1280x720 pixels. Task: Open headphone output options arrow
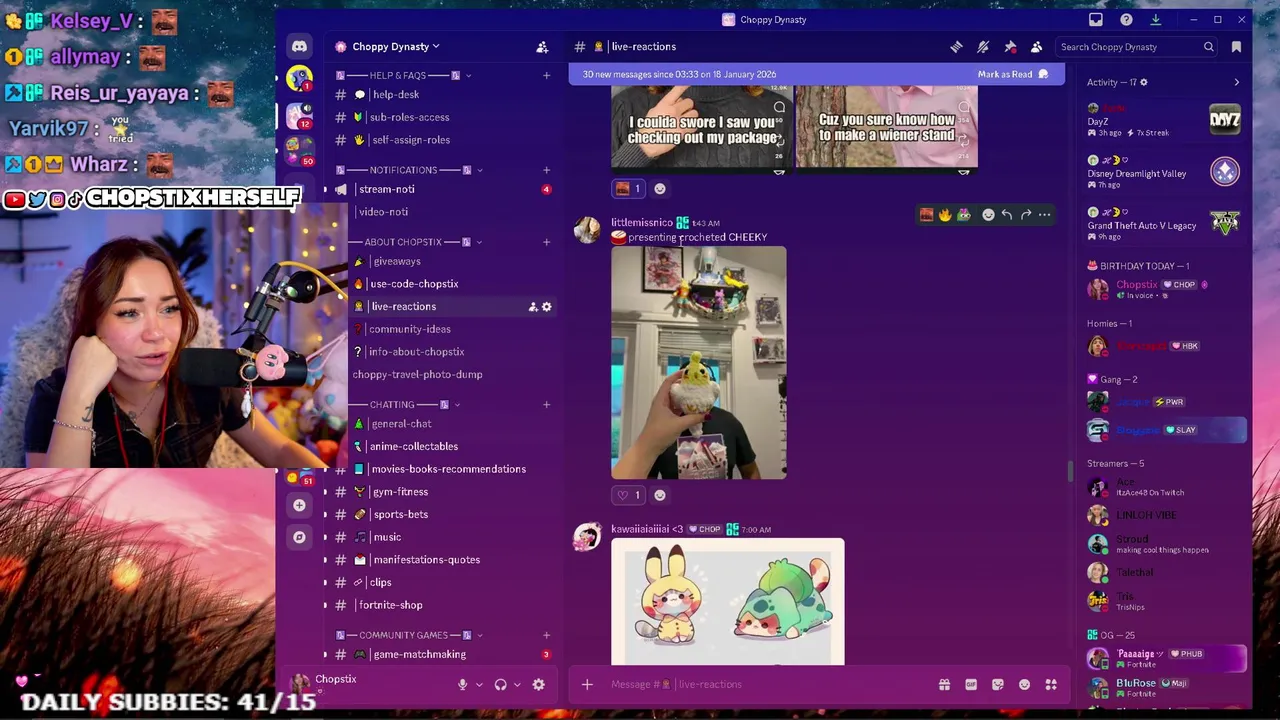(x=517, y=685)
